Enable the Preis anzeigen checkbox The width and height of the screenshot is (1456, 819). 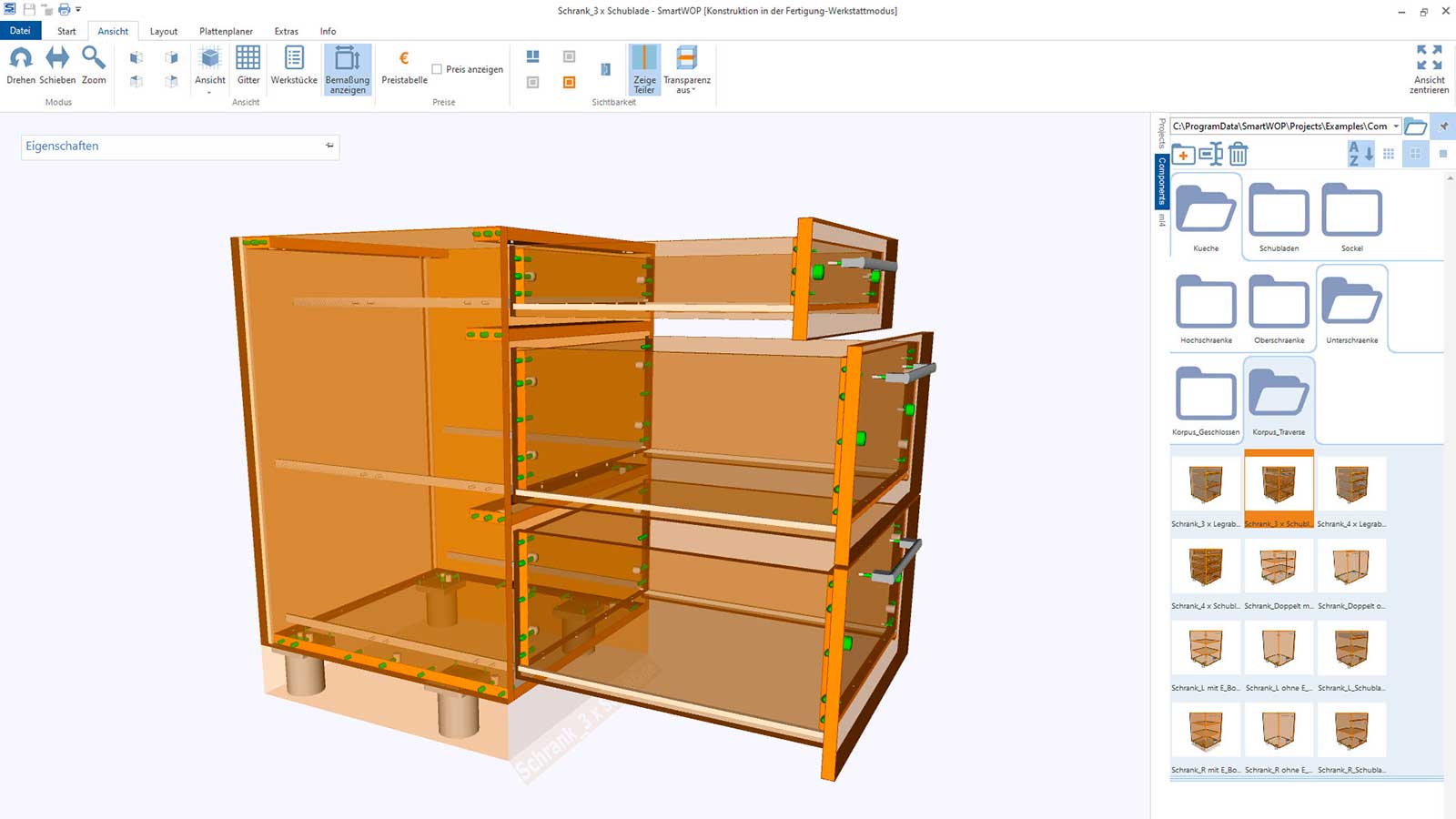click(x=437, y=69)
